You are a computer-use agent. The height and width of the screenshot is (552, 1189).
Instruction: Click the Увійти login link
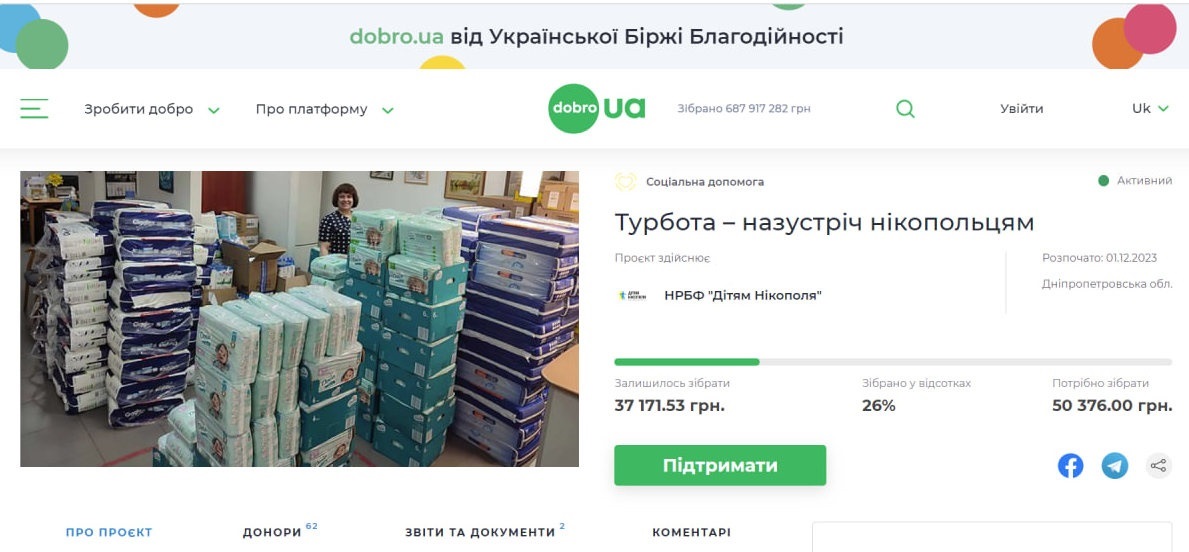1021,108
